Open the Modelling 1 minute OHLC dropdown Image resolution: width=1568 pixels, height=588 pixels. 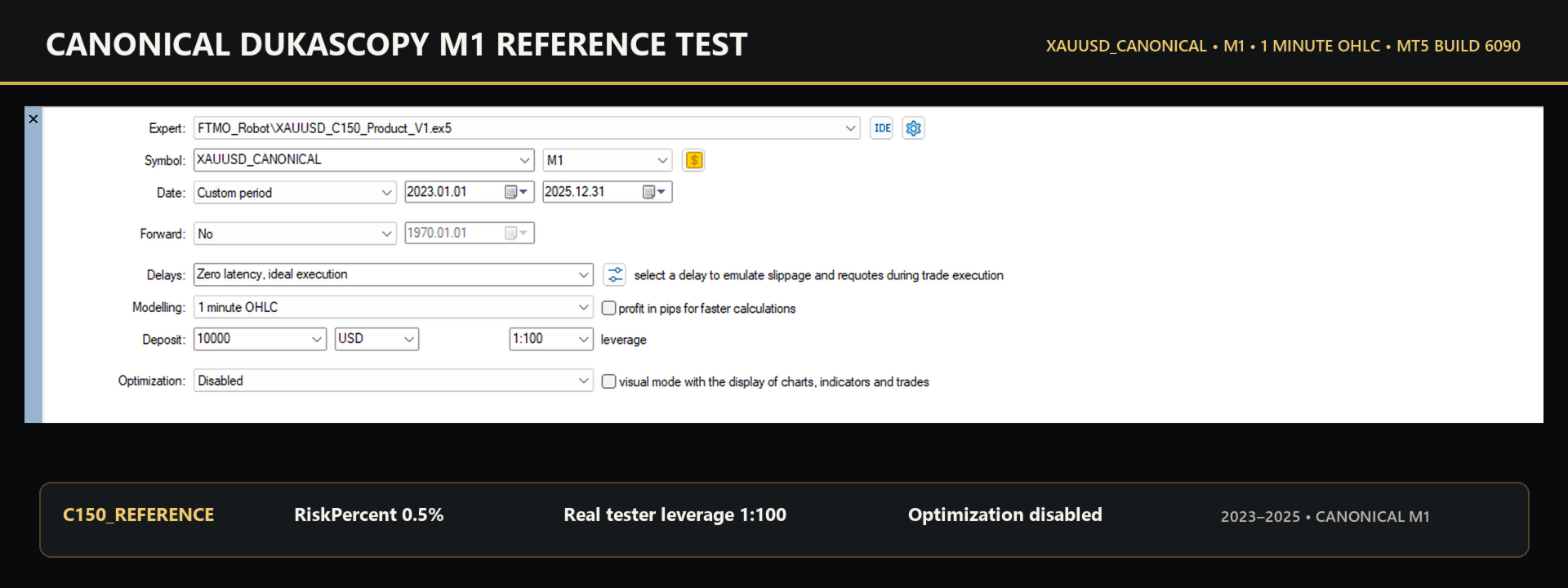click(393, 307)
